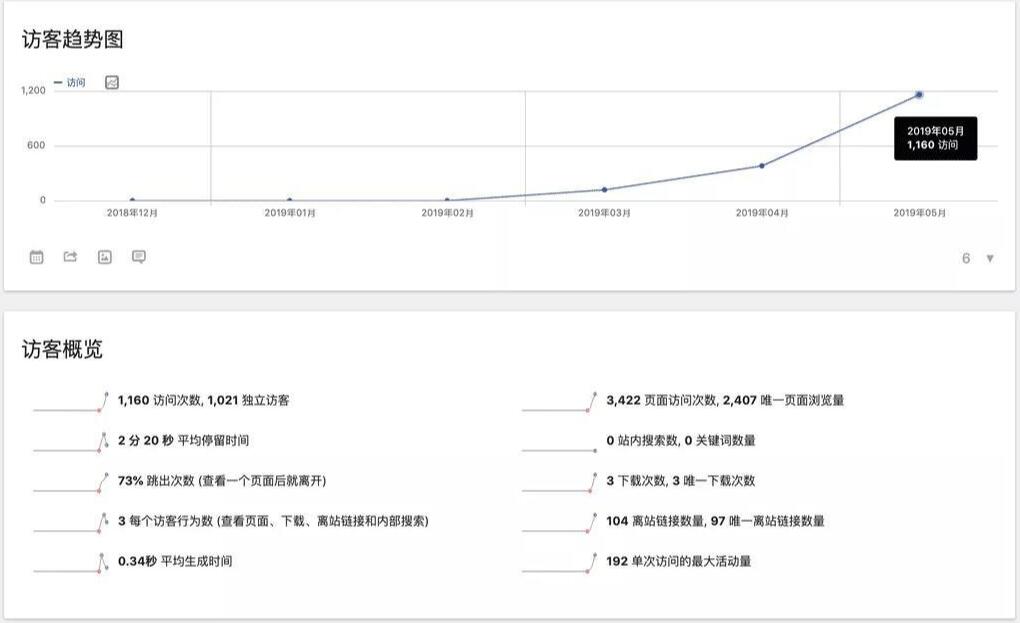Click the export share icon below the chart

click(70, 257)
